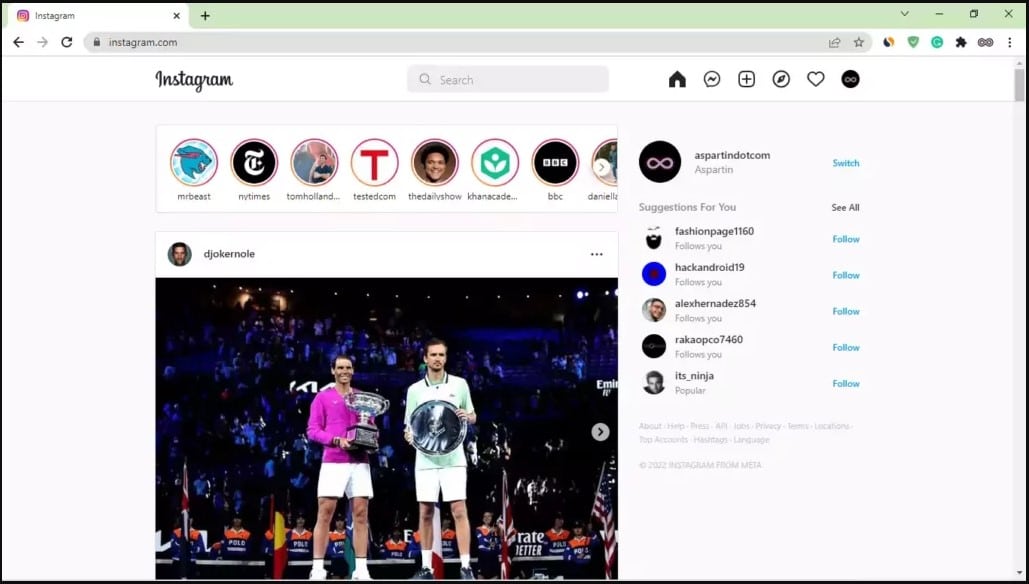
Task: Advance to next photo in post
Action: (x=600, y=432)
